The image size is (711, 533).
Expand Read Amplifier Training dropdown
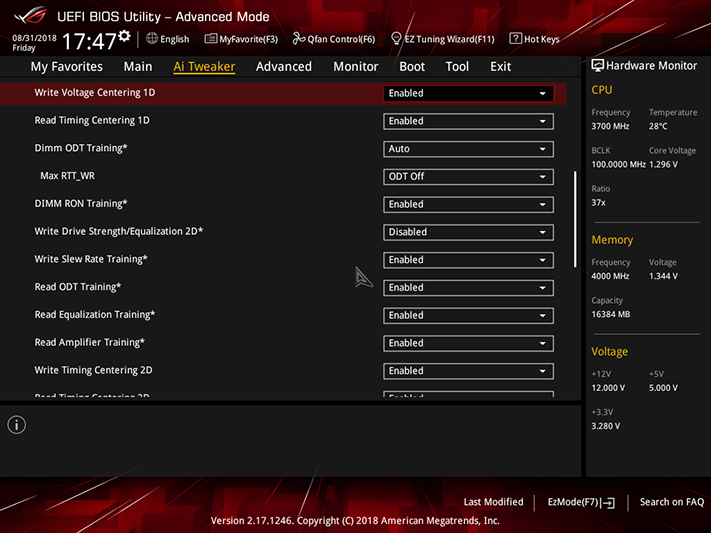(468, 343)
